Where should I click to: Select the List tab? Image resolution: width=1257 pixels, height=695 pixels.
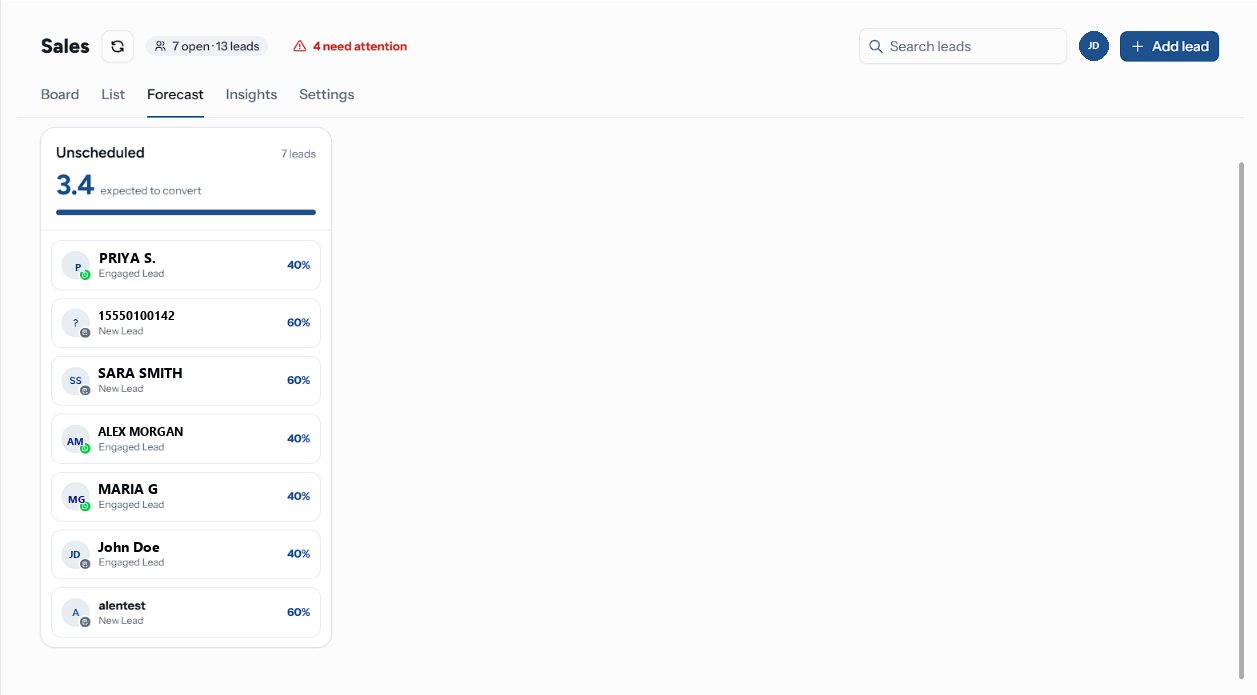(113, 94)
